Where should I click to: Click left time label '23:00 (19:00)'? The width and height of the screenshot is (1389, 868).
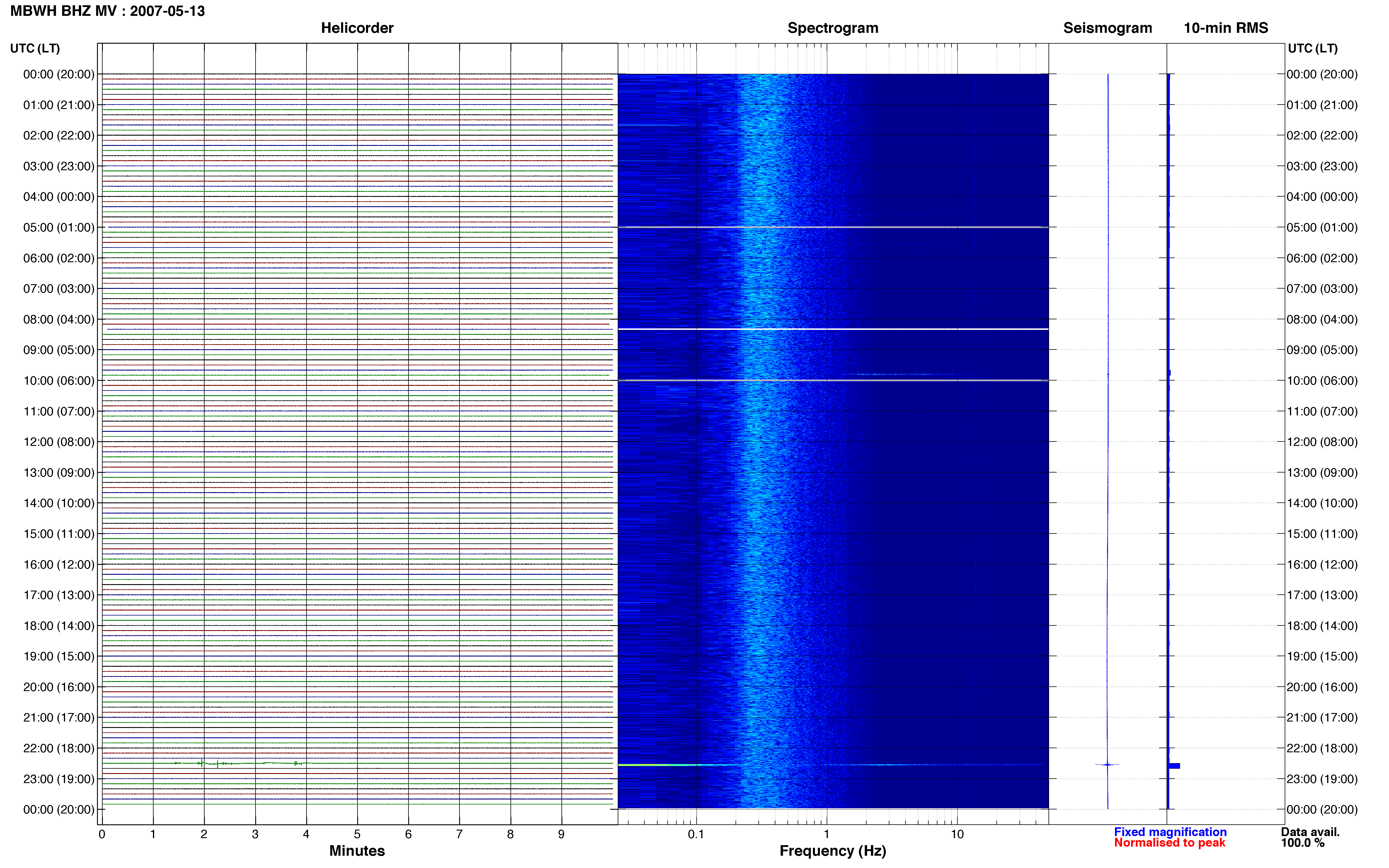click(x=59, y=779)
